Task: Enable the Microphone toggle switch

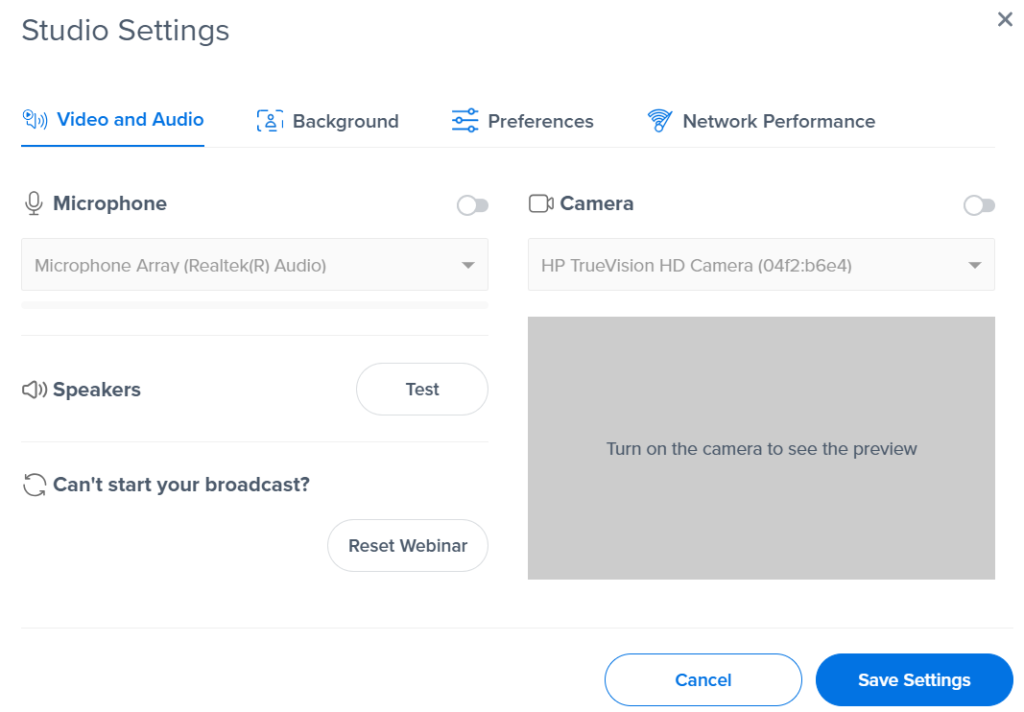Action: click(x=473, y=206)
